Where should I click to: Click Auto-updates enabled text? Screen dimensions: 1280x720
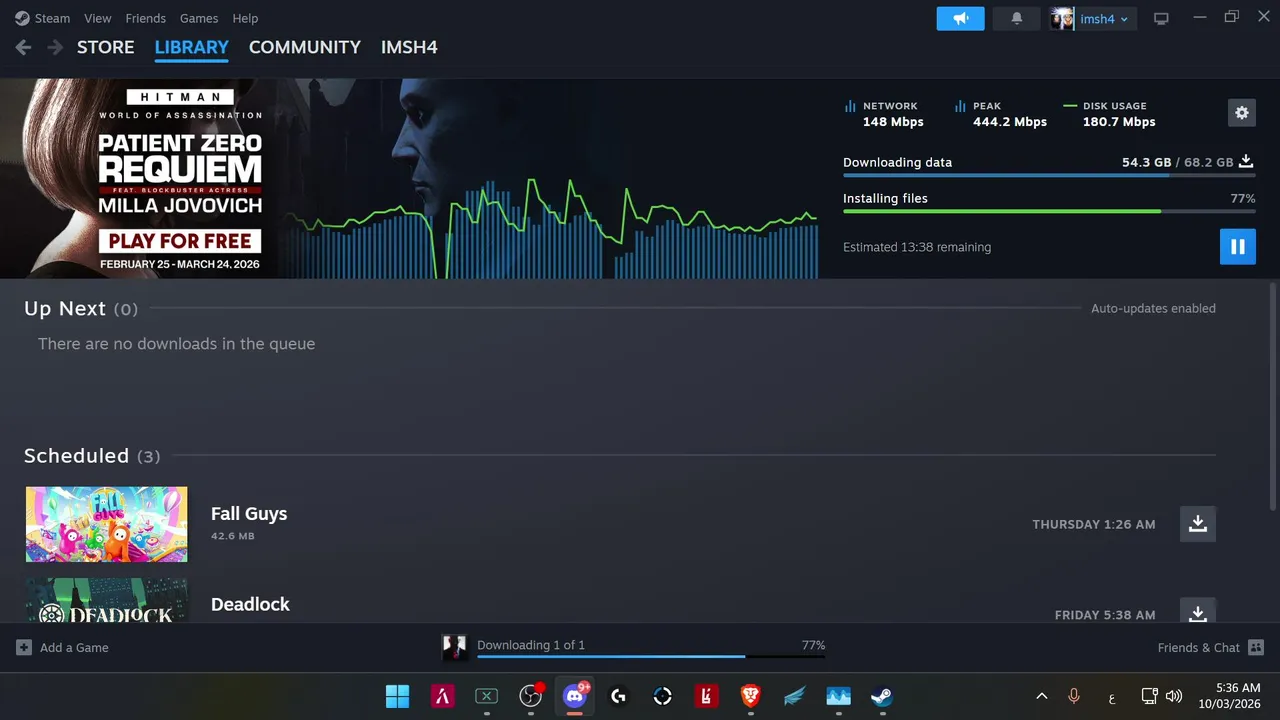(x=1153, y=308)
